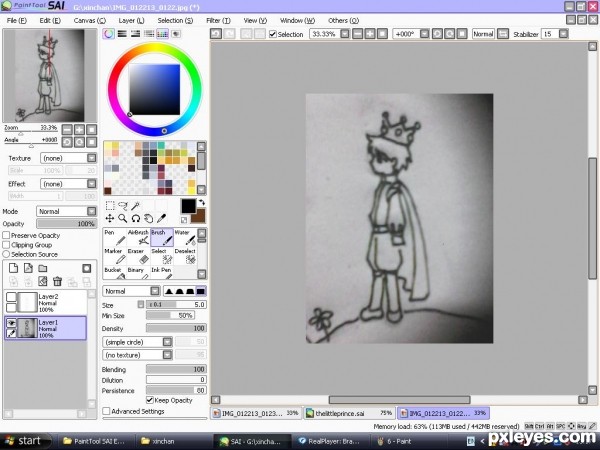Adjust the brush Density slider
Screen dimensions: 600x450
click(176, 328)
